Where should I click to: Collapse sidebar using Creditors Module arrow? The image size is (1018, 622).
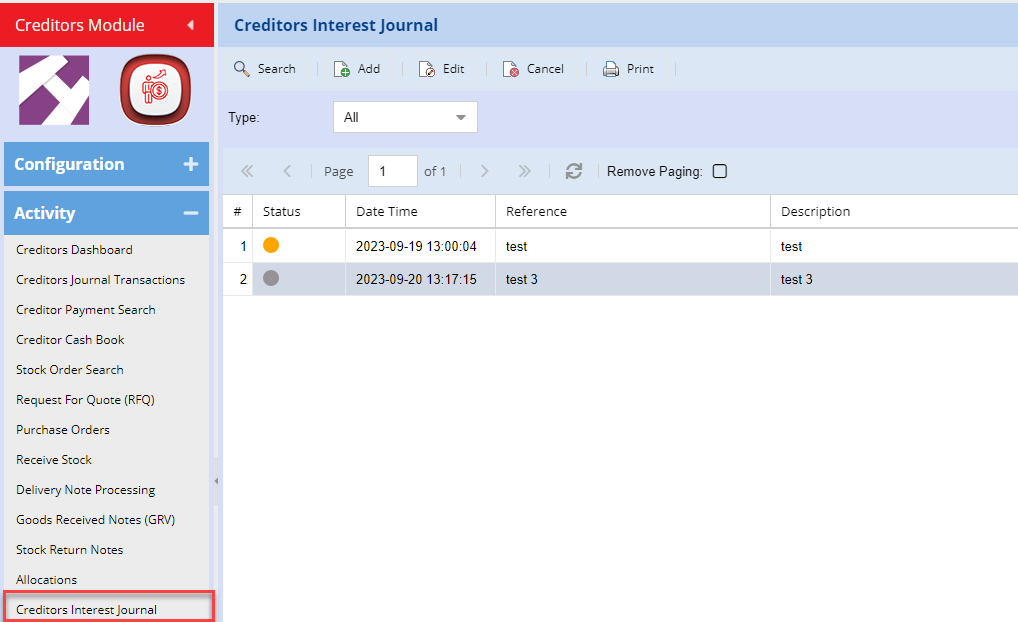pyautogui.click(x=190, y=25)
